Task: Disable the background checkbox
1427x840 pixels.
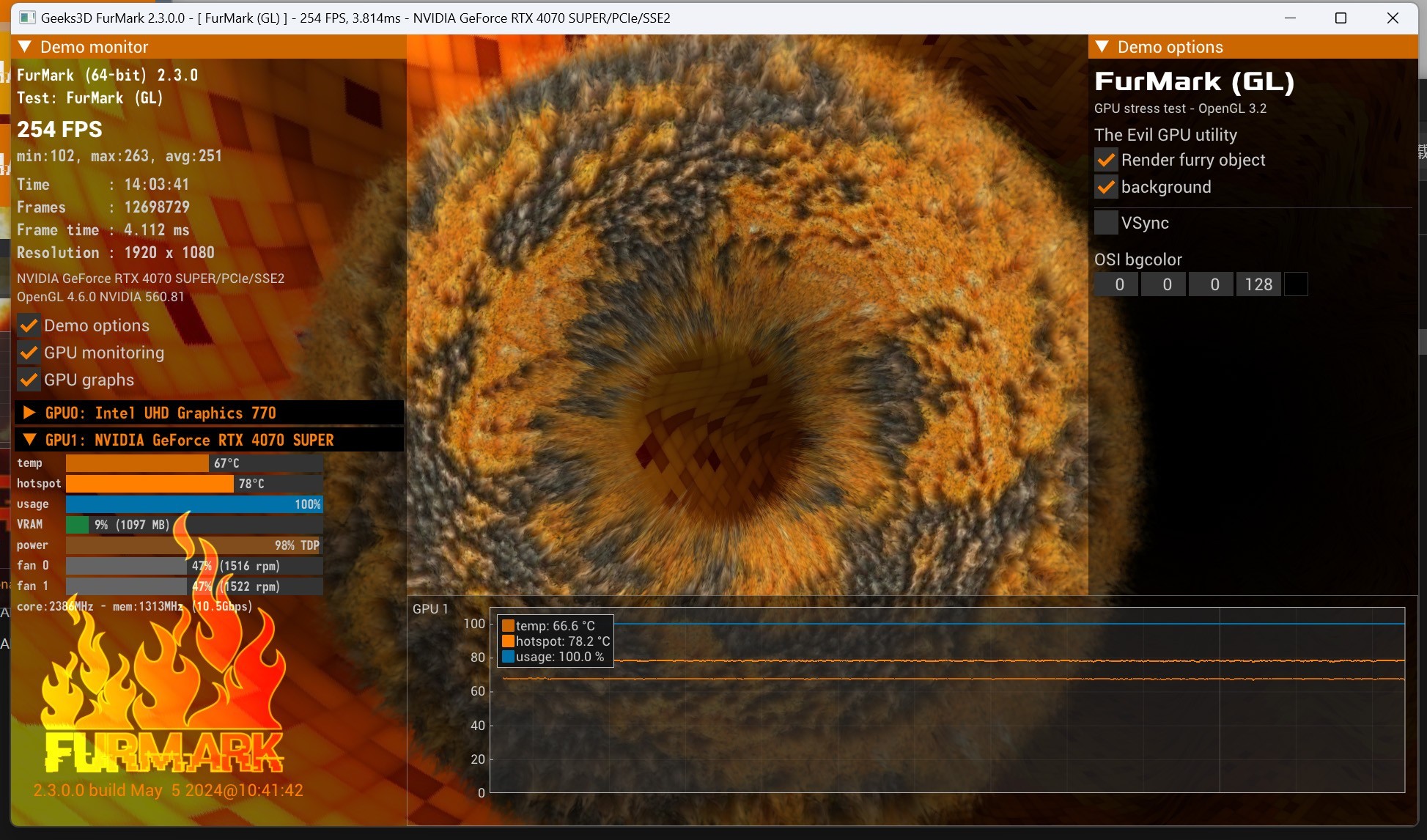Action: 1106,187
